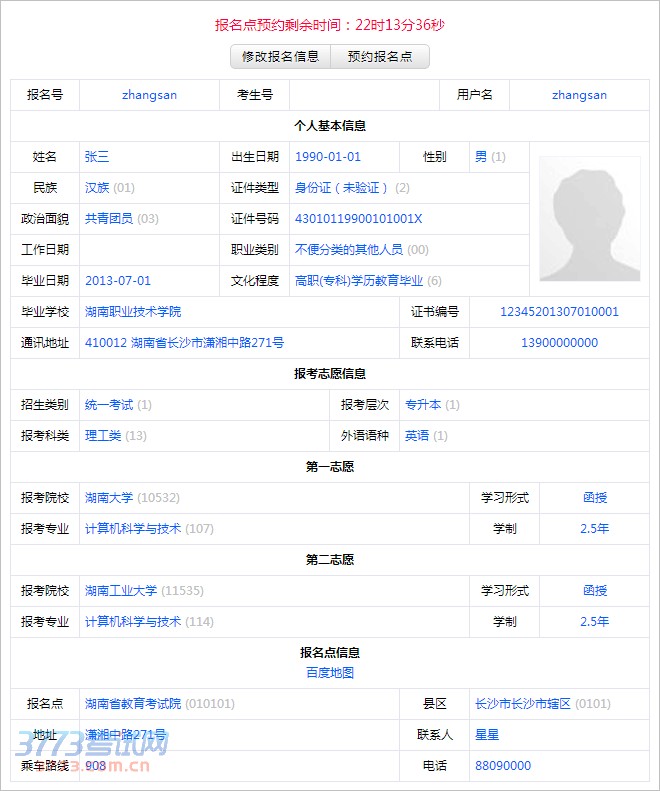Image resolution: width=660 pixels, height=791 pixels.
Task: Click second choice school 湖南工业大学
Action: [121, 591]
